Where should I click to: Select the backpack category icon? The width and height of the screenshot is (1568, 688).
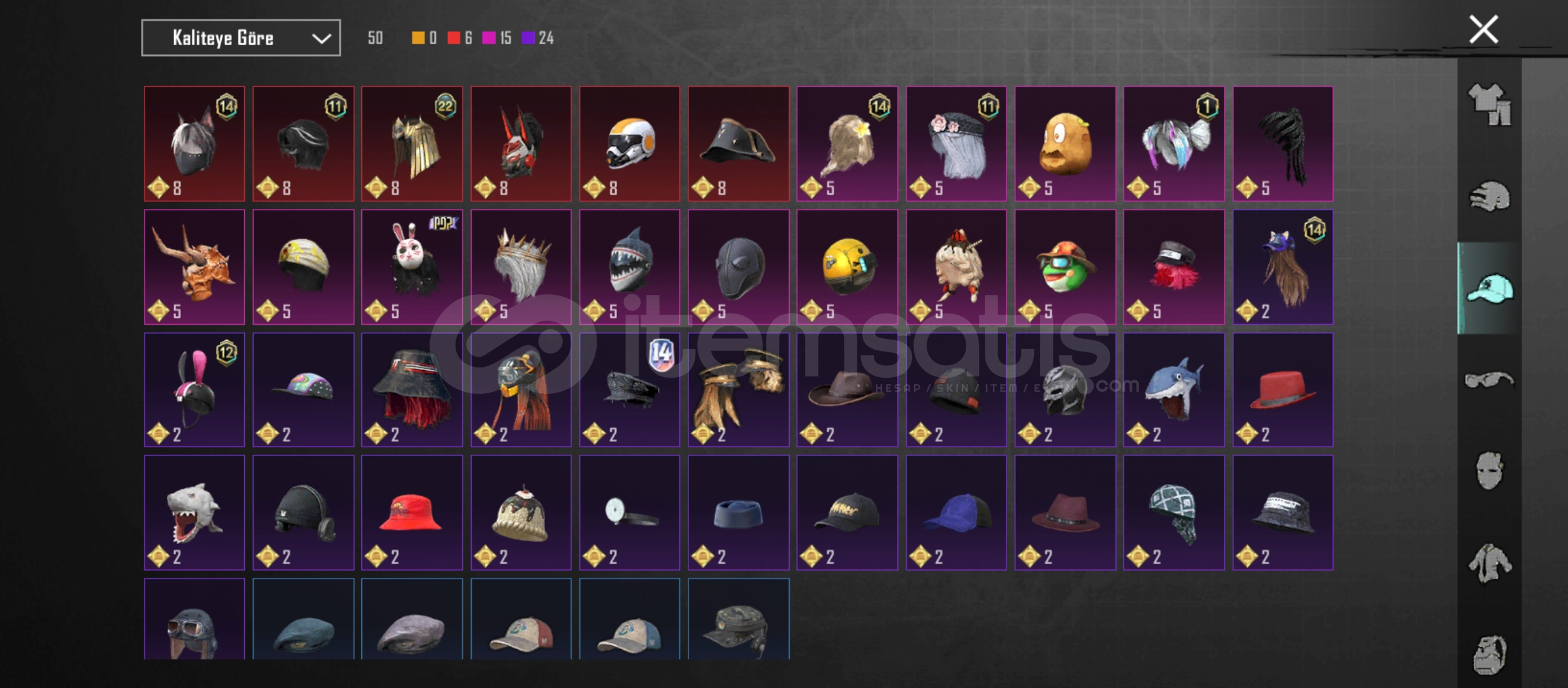1490,654
